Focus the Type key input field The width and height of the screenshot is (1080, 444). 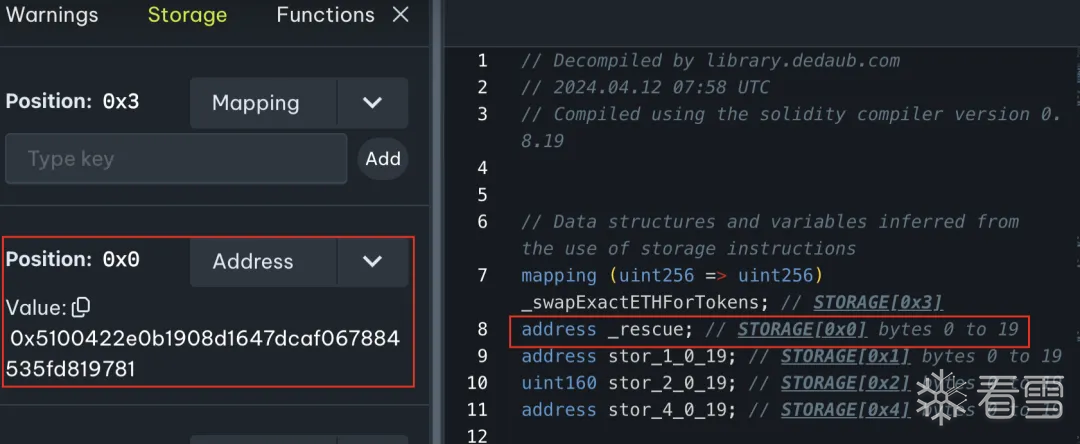[176, 159]
